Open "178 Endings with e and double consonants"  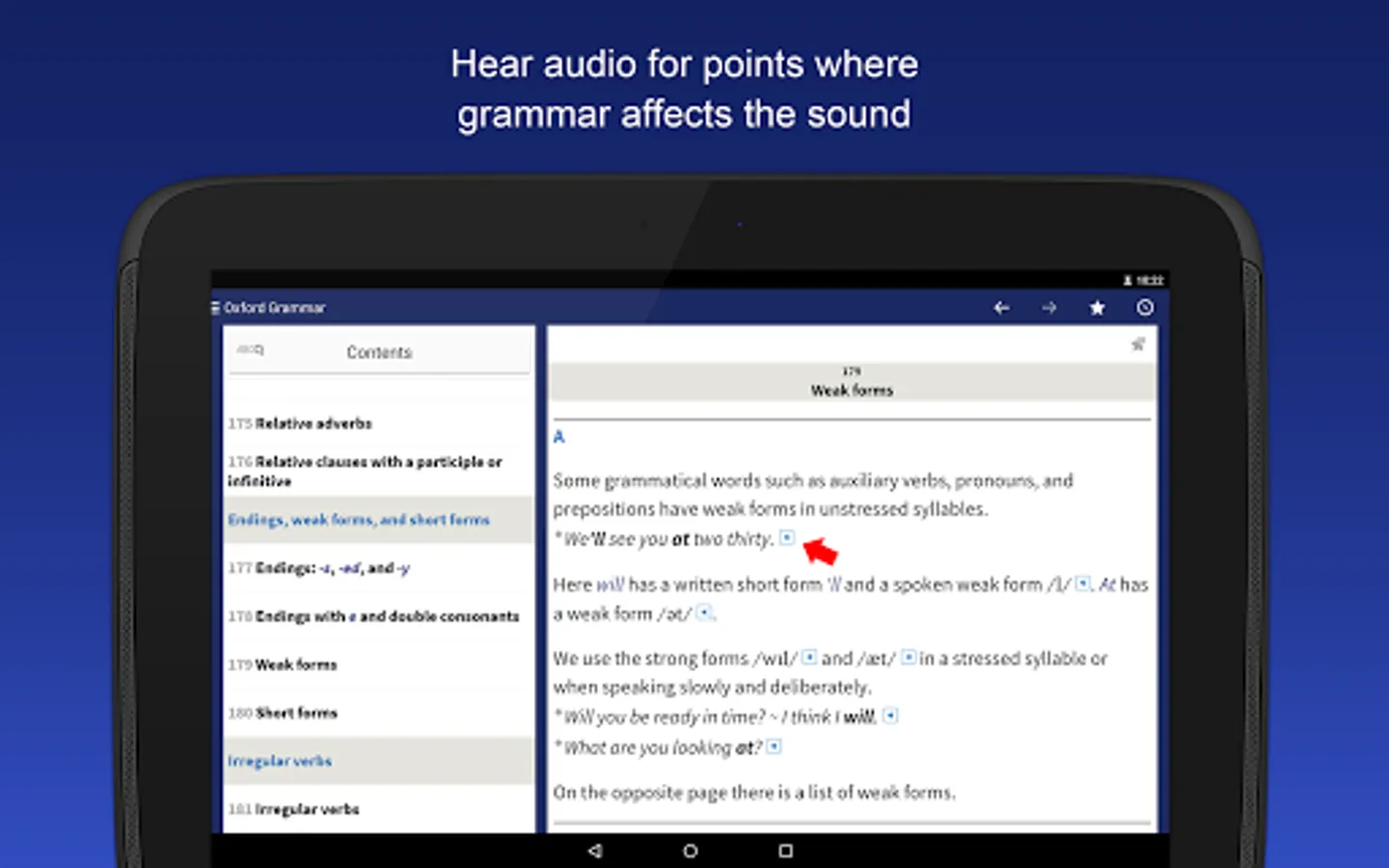[378, 616]
